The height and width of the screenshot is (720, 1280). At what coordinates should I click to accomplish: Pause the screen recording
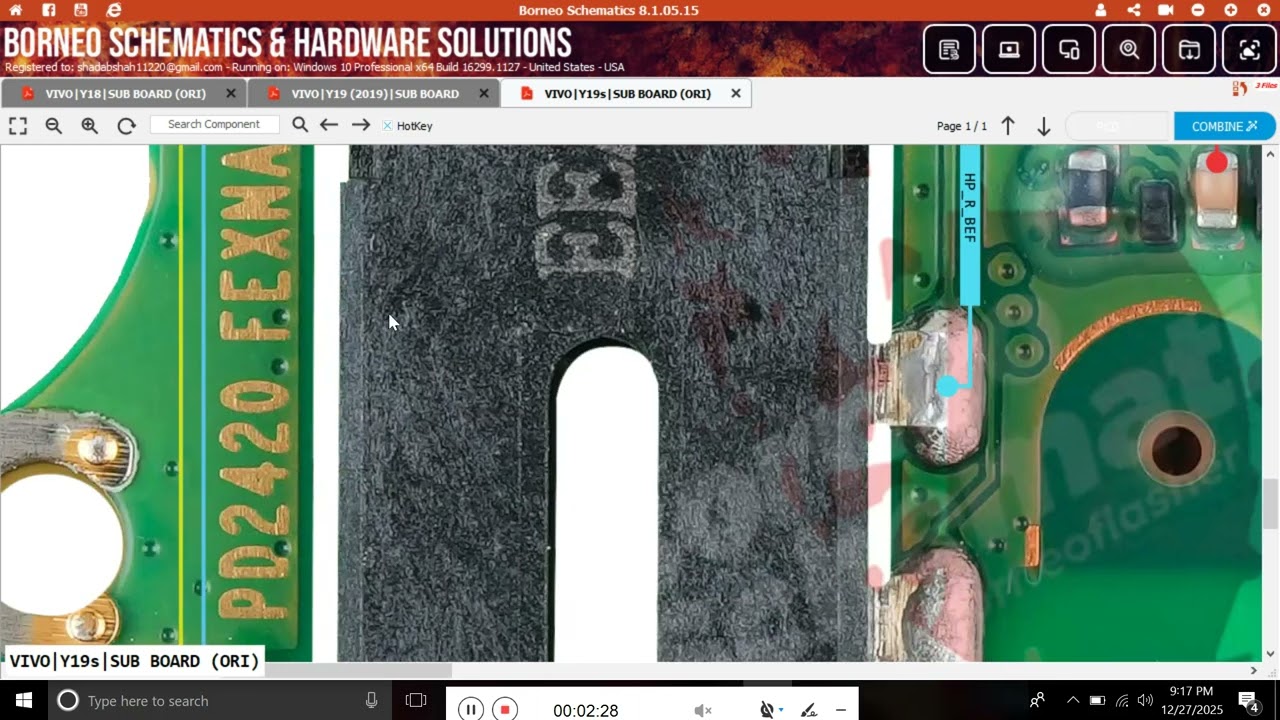(470, 710)
